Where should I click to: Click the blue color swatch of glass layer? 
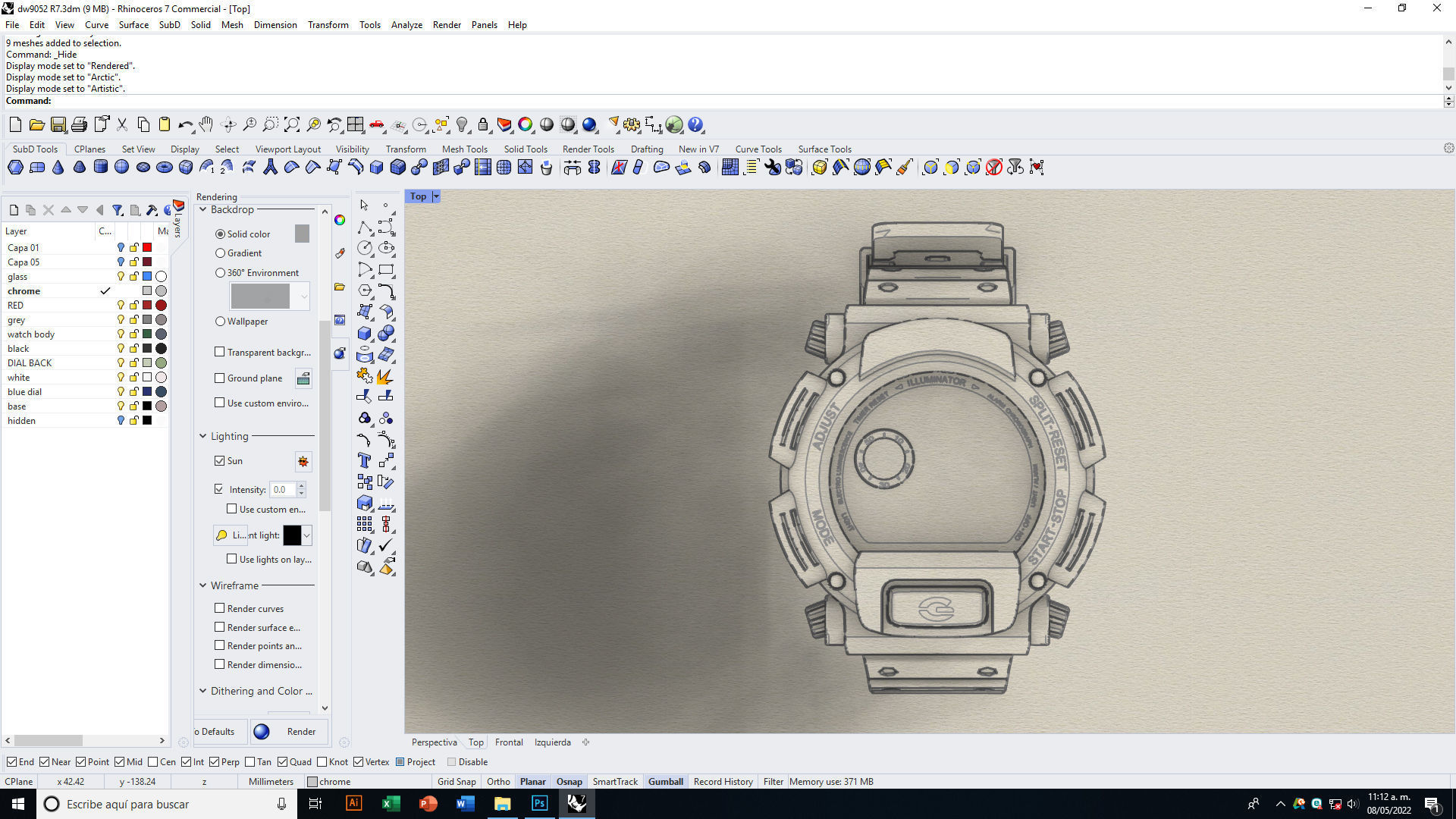click(x=147, y=277)
